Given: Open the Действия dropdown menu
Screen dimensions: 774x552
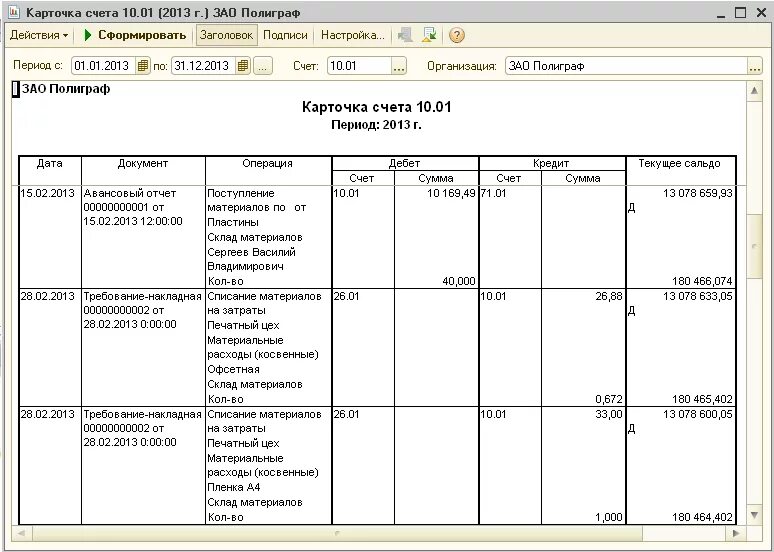Looking at the screenshot, I should point(39,35).
